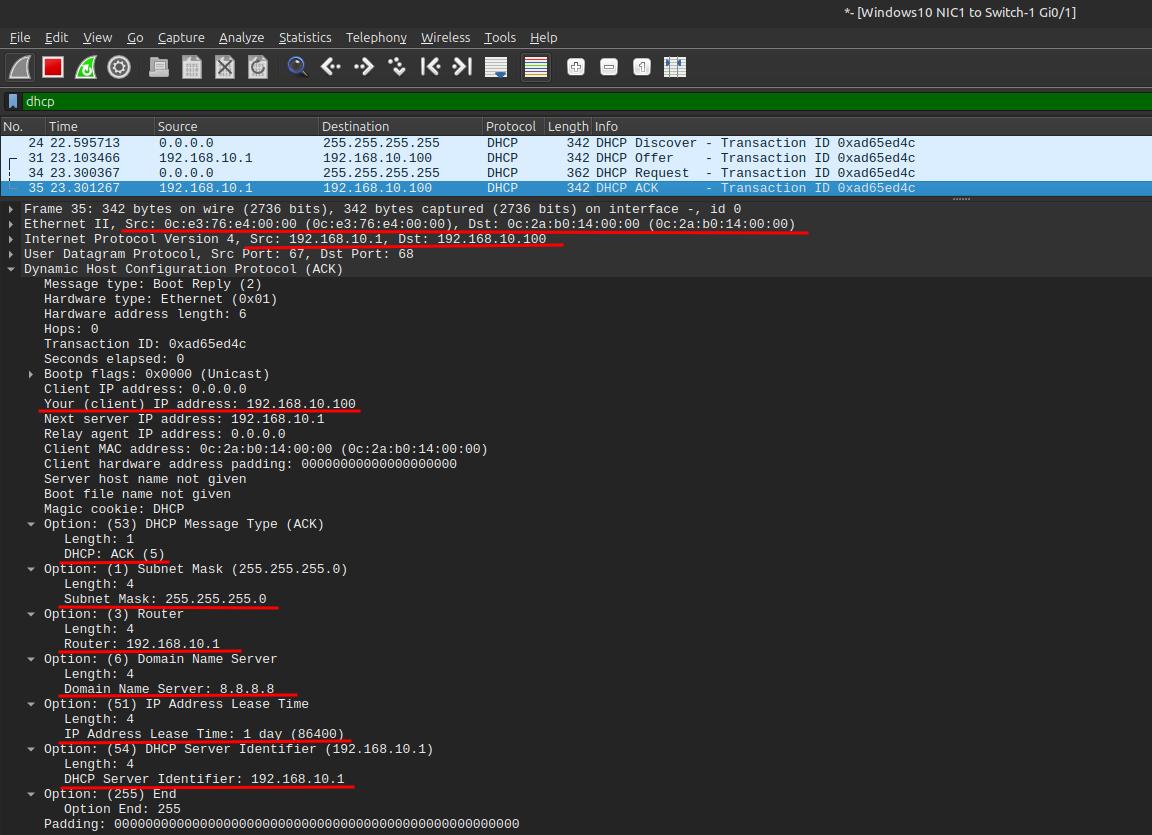Collapse Option (53) DHCP Message Type

click(31, 524)
